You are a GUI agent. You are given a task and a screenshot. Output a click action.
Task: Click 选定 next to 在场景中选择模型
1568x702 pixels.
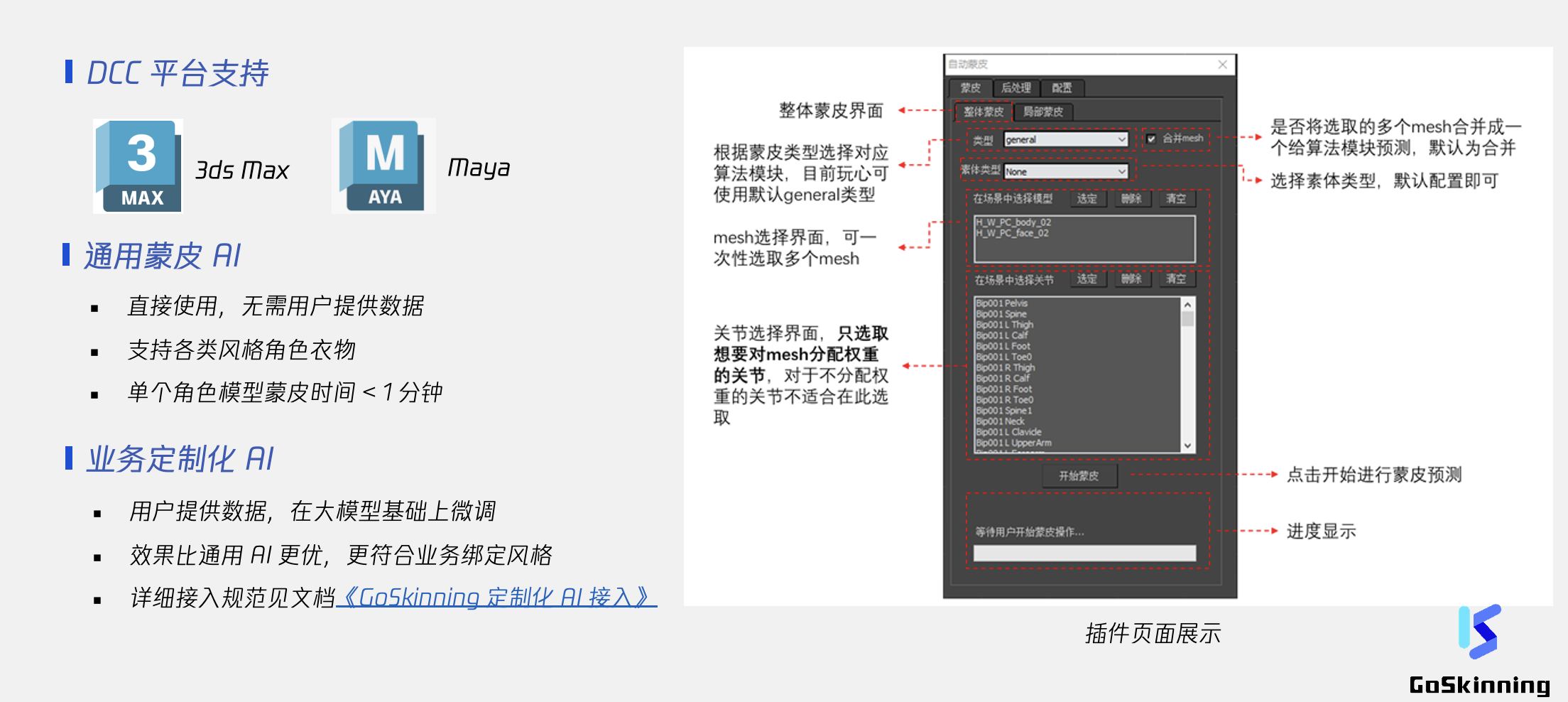1087,199
